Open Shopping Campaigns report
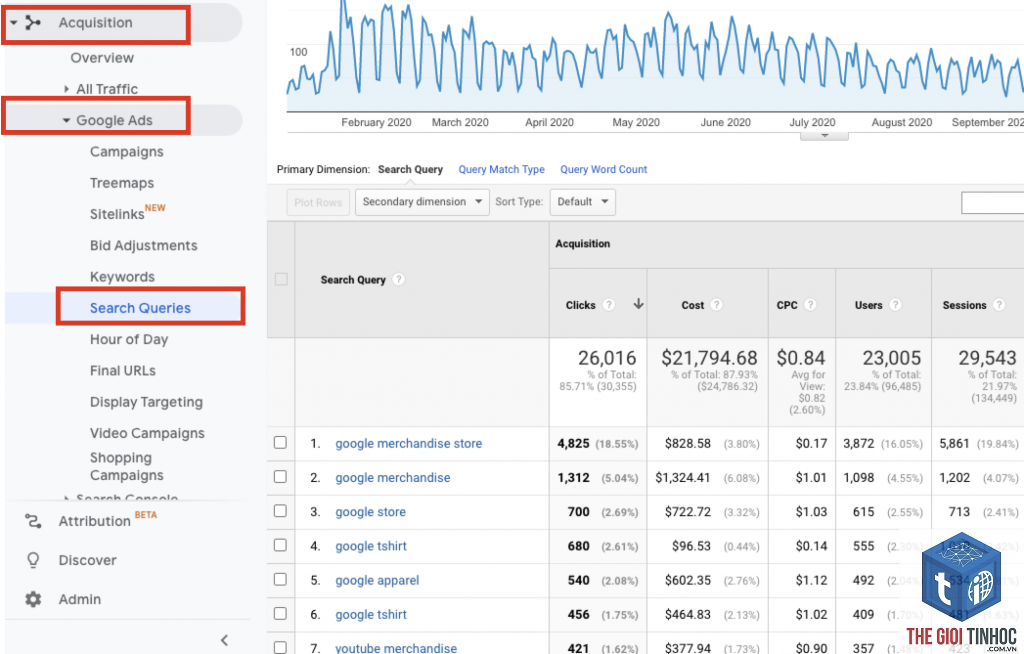 coord(127,466)
